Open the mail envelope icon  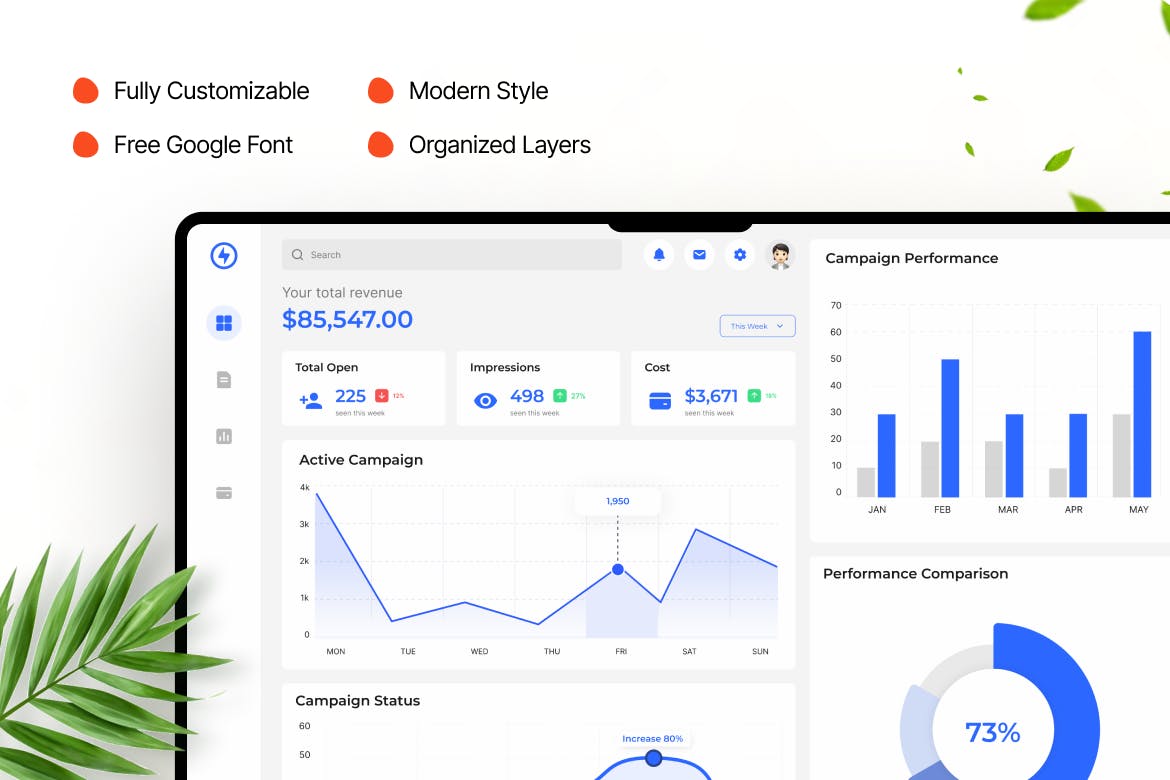699,255
